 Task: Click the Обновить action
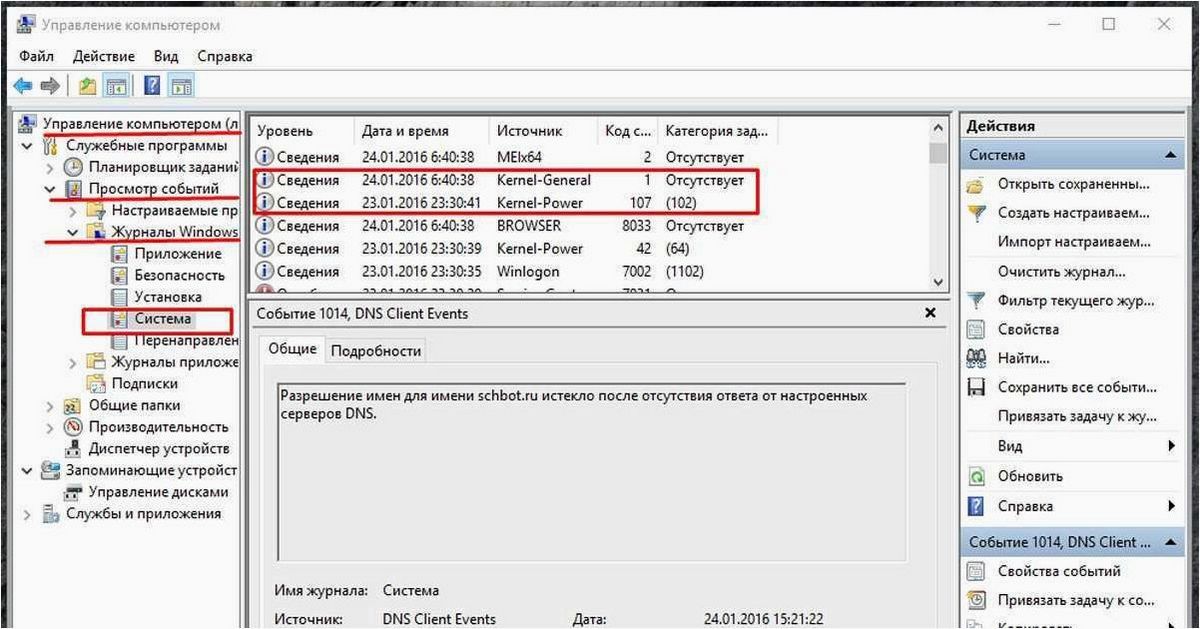click(1030, 476)
